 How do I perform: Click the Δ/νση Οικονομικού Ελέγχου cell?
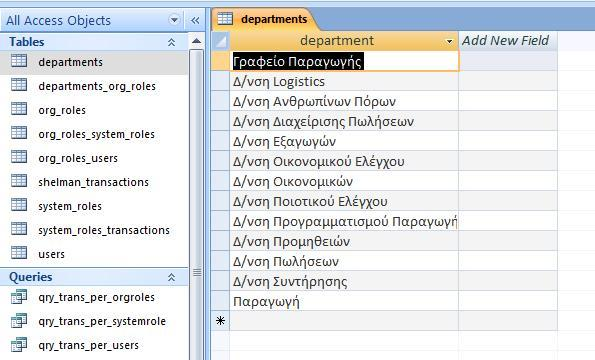[344, 162]
